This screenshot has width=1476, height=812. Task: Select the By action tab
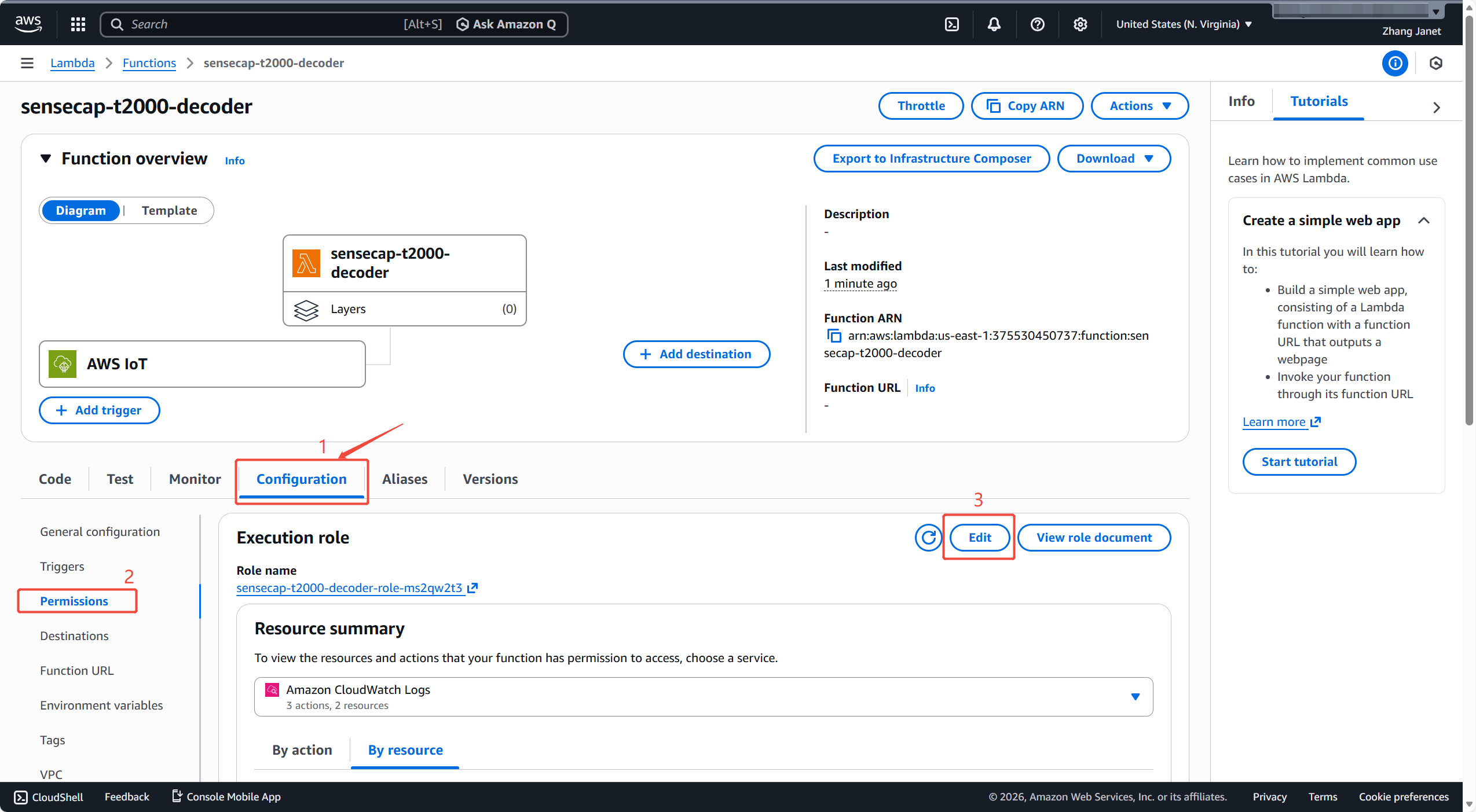point(302,750)
